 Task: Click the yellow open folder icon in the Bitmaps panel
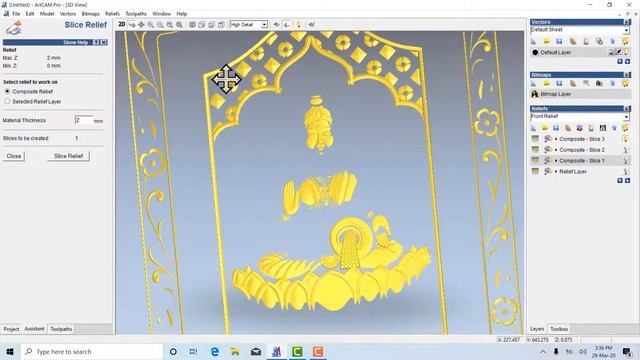pyautogui.click(x=547, y=83)
